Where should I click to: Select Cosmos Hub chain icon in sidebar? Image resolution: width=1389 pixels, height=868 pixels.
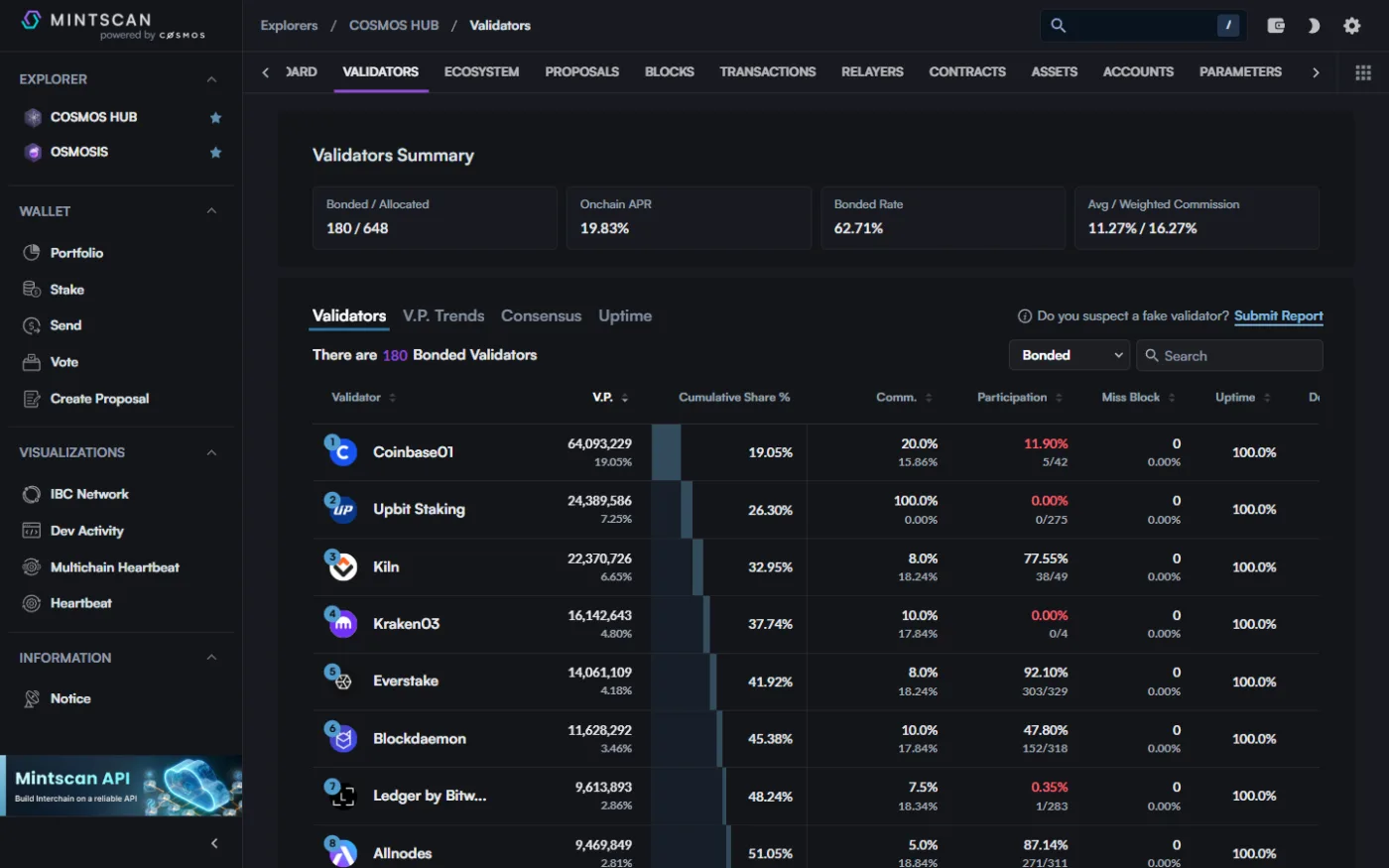[33, 117]
